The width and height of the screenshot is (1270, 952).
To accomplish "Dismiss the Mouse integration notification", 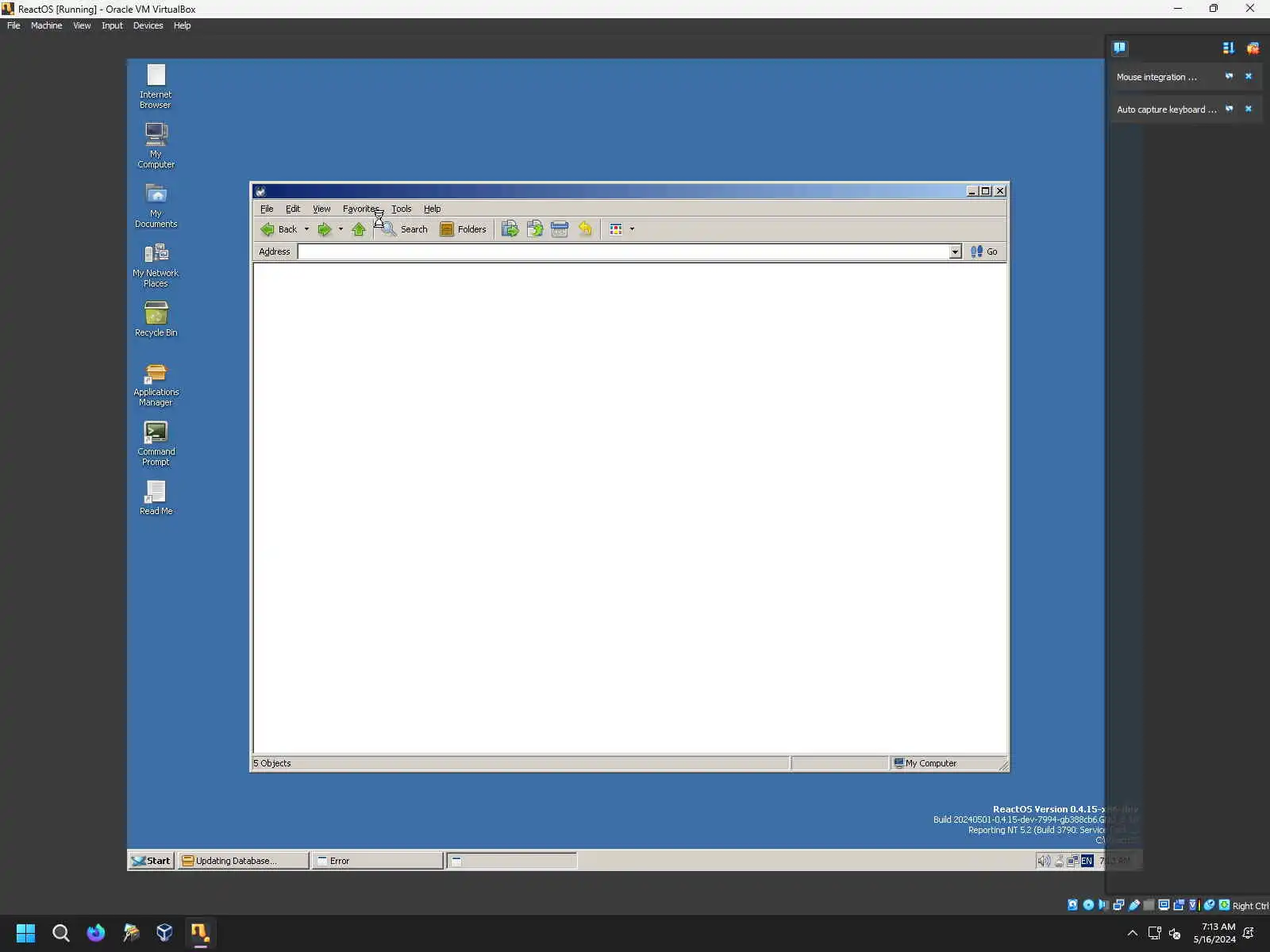I will (x=1249, y=76).
